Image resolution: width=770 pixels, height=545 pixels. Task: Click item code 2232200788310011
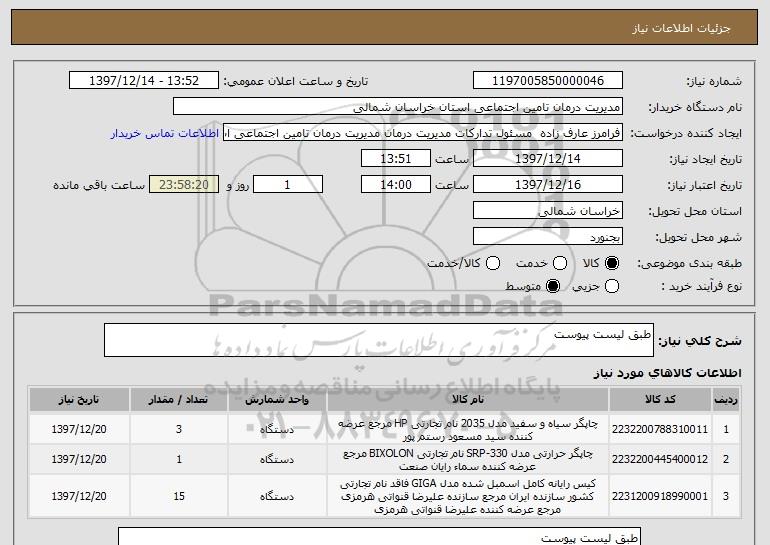point(660,429)
